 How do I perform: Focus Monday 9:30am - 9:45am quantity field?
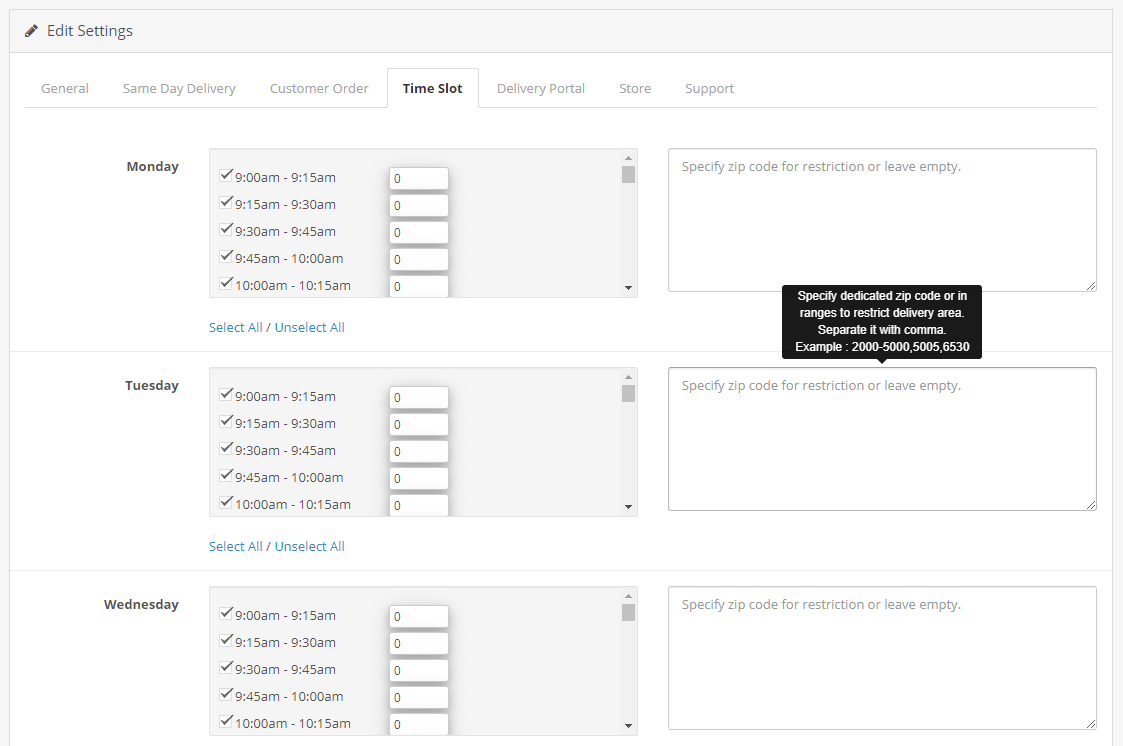(419, 233)
